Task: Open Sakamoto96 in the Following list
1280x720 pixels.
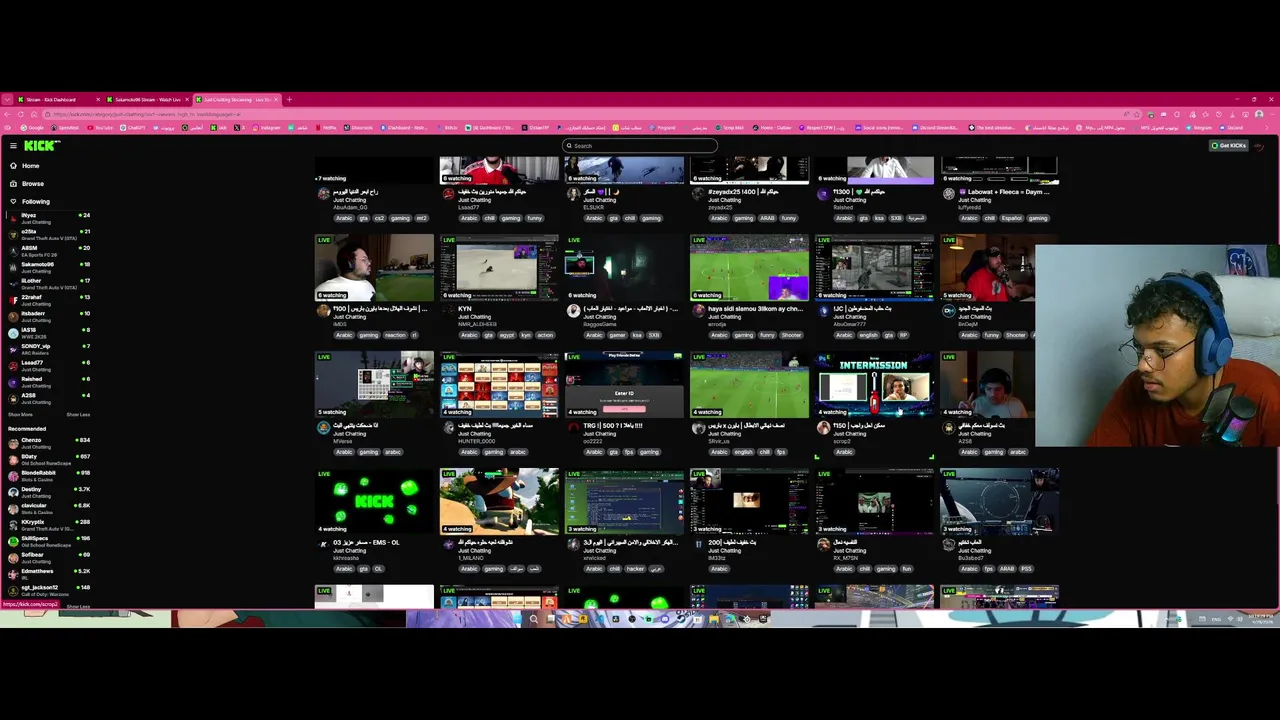Action: [x=50, y=266]
